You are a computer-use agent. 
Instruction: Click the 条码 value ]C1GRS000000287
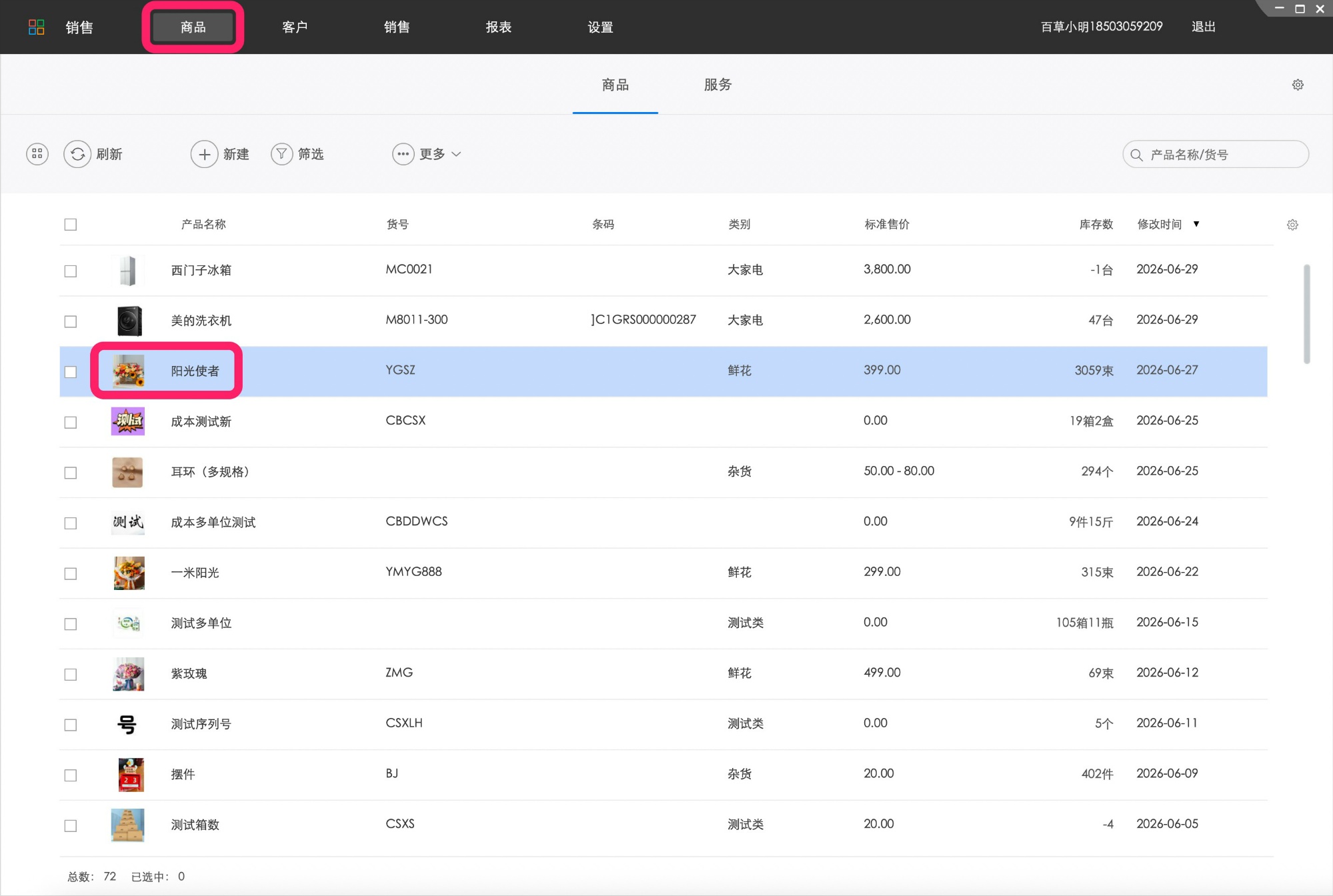(643, 320)
